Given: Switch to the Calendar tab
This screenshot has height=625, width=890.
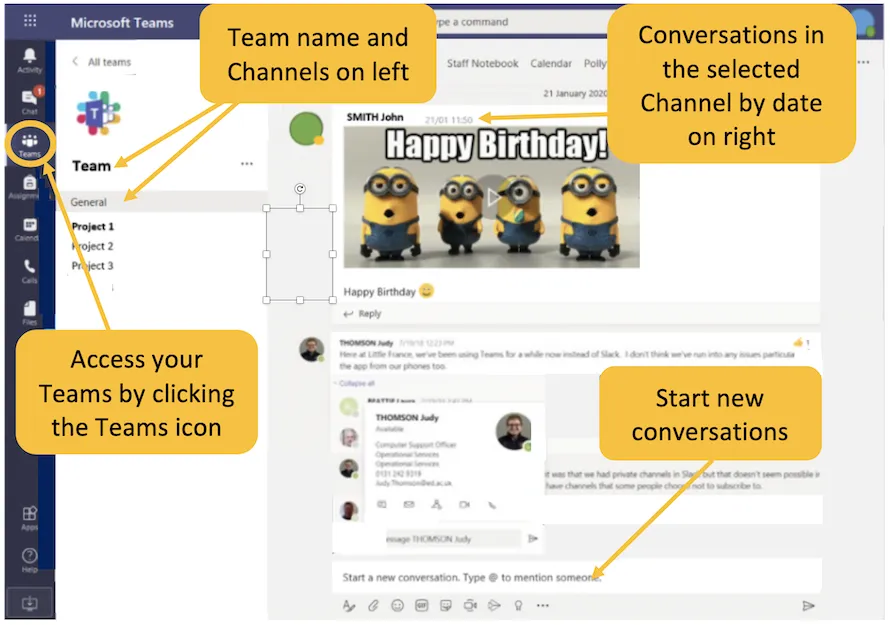Looking at the screenshot, I should pyautogui.click(x=551, y=64).
